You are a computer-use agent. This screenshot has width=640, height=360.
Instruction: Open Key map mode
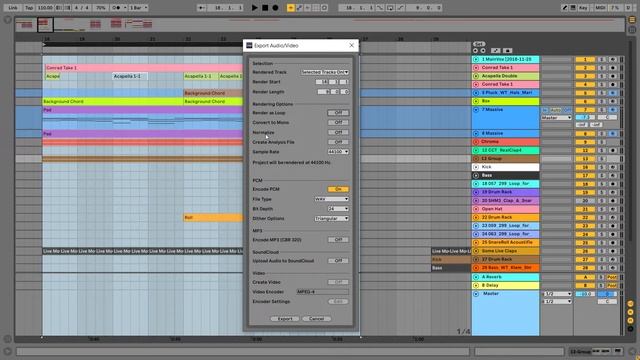pos(584,8)
